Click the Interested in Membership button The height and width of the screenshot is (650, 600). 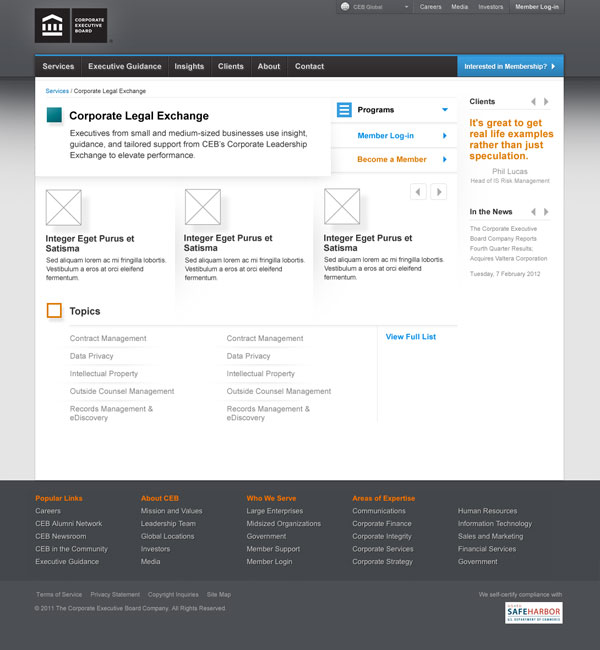point(510,67)
